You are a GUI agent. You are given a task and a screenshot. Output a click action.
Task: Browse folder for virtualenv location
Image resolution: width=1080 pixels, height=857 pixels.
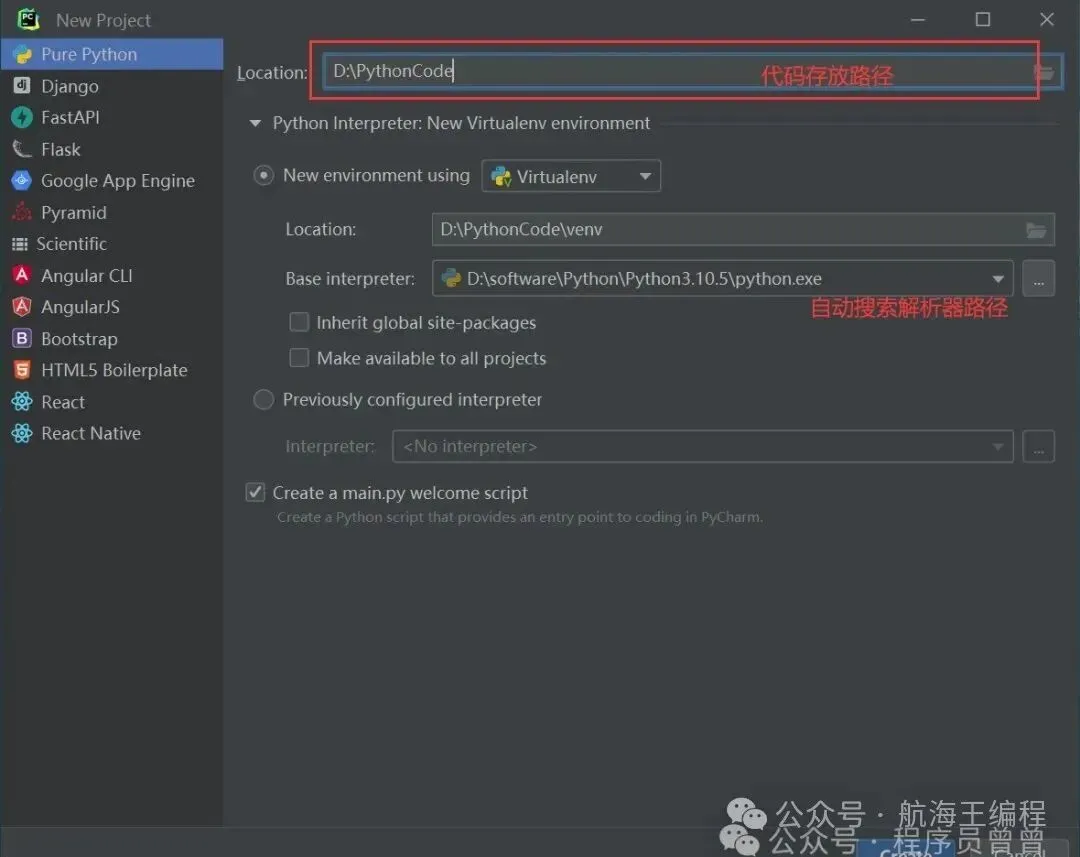coord(1036,229)
